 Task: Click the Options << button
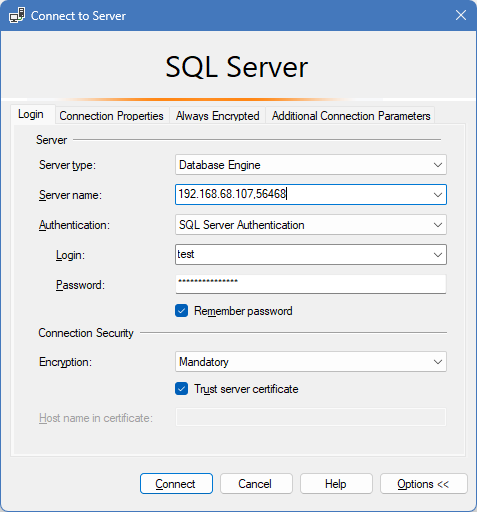[424, 483]
